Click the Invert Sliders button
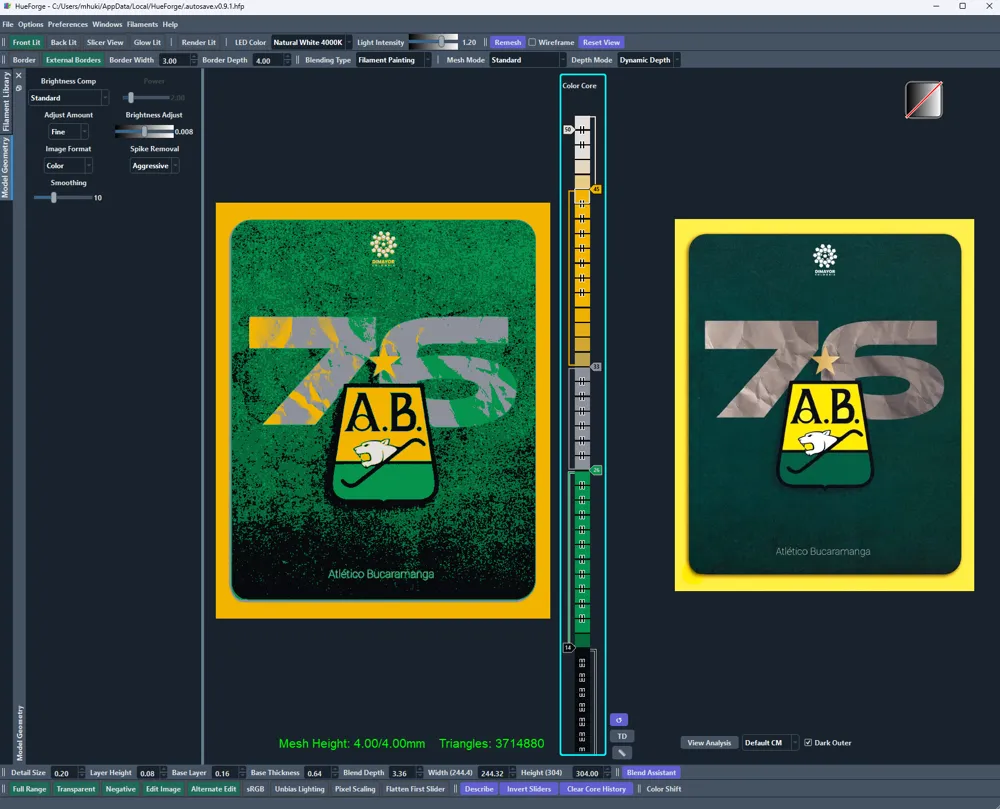 529,789
